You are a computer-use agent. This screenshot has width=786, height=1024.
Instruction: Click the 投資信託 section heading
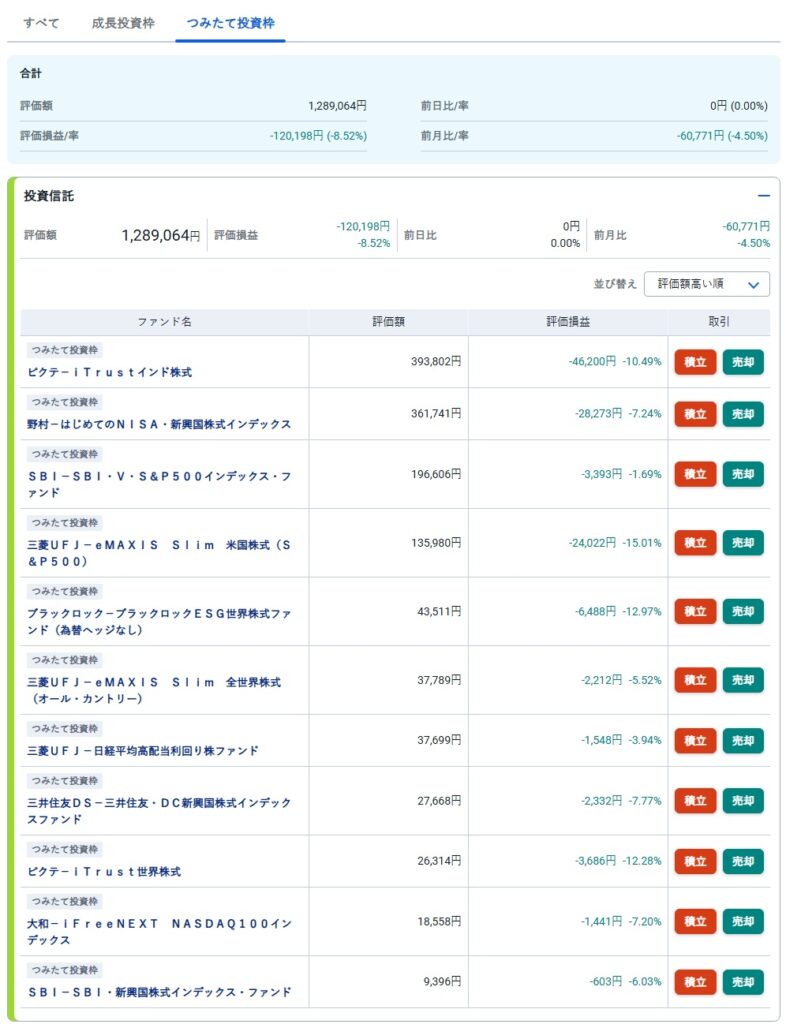[x=49, y=196]
